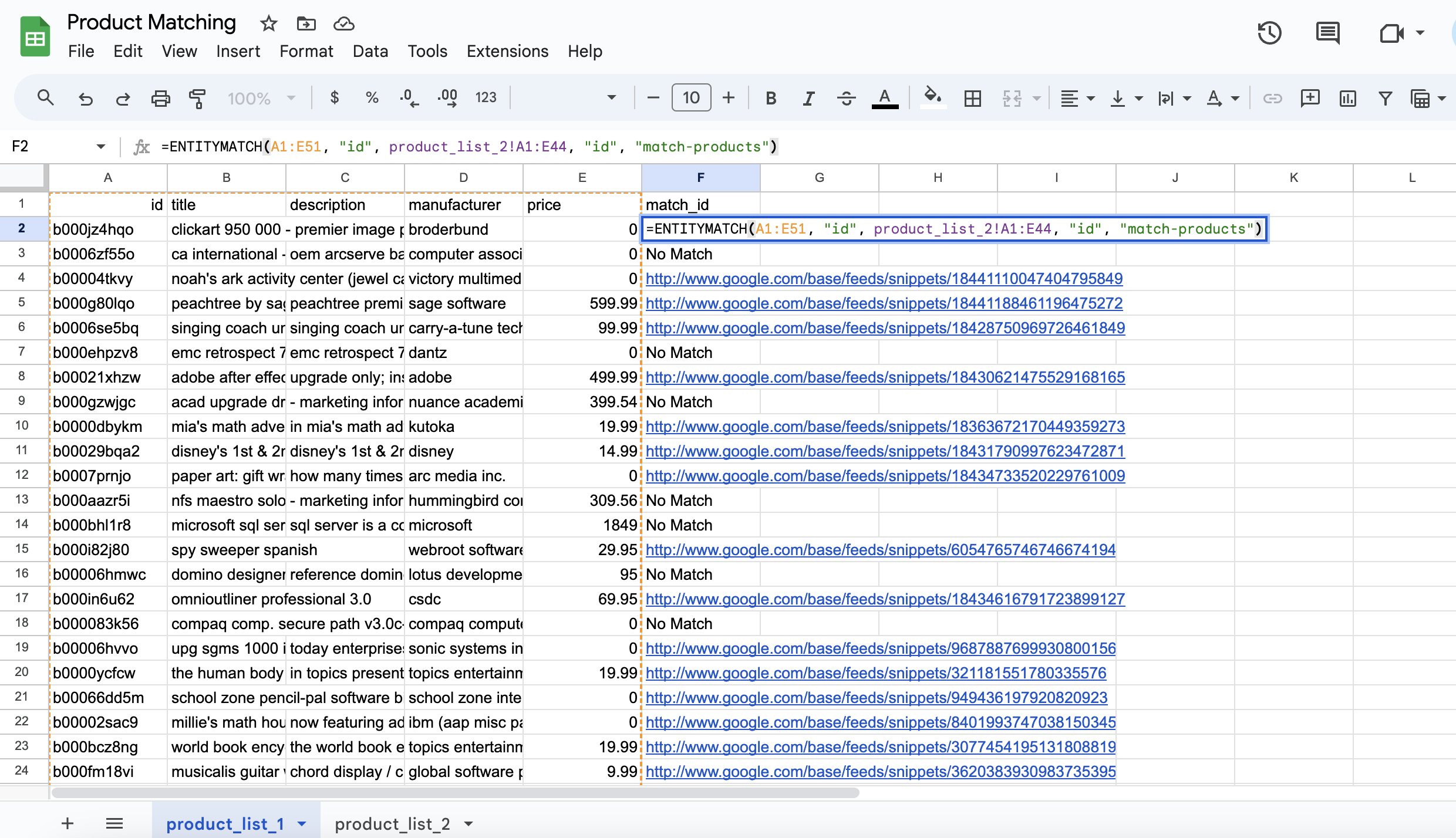Open the Extensions menu
The width and height of the screenshot is (1456, 838).
(x=507, y=52)
